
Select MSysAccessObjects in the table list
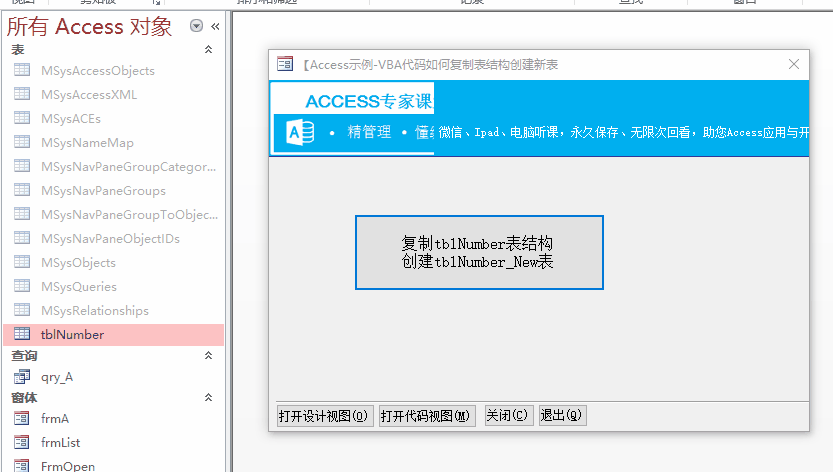click(x=98, y=71)
